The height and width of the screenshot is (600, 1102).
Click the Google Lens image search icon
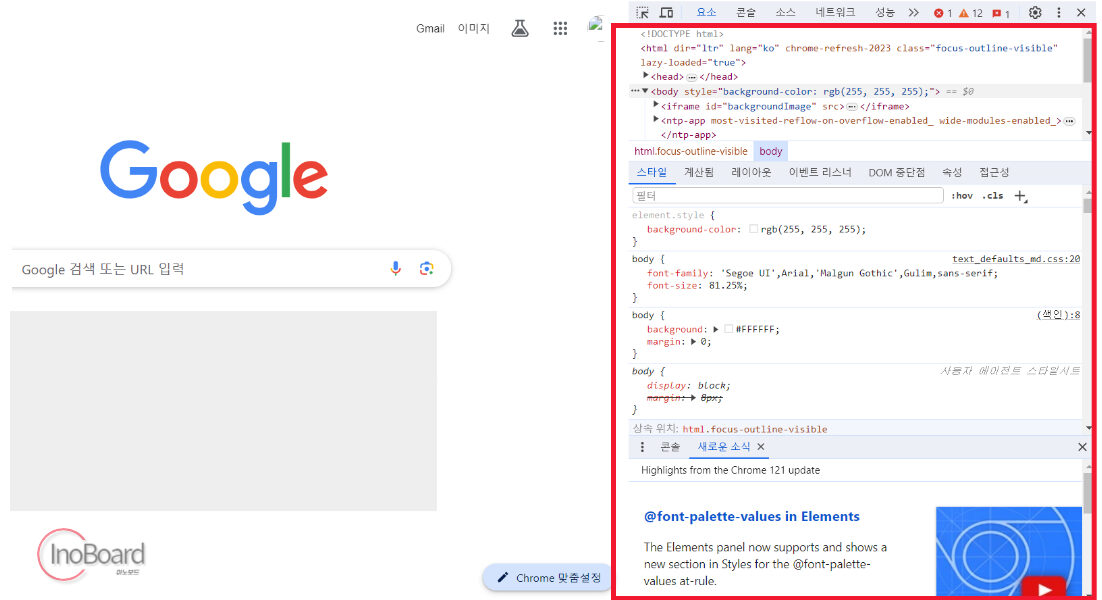[427, 268]
